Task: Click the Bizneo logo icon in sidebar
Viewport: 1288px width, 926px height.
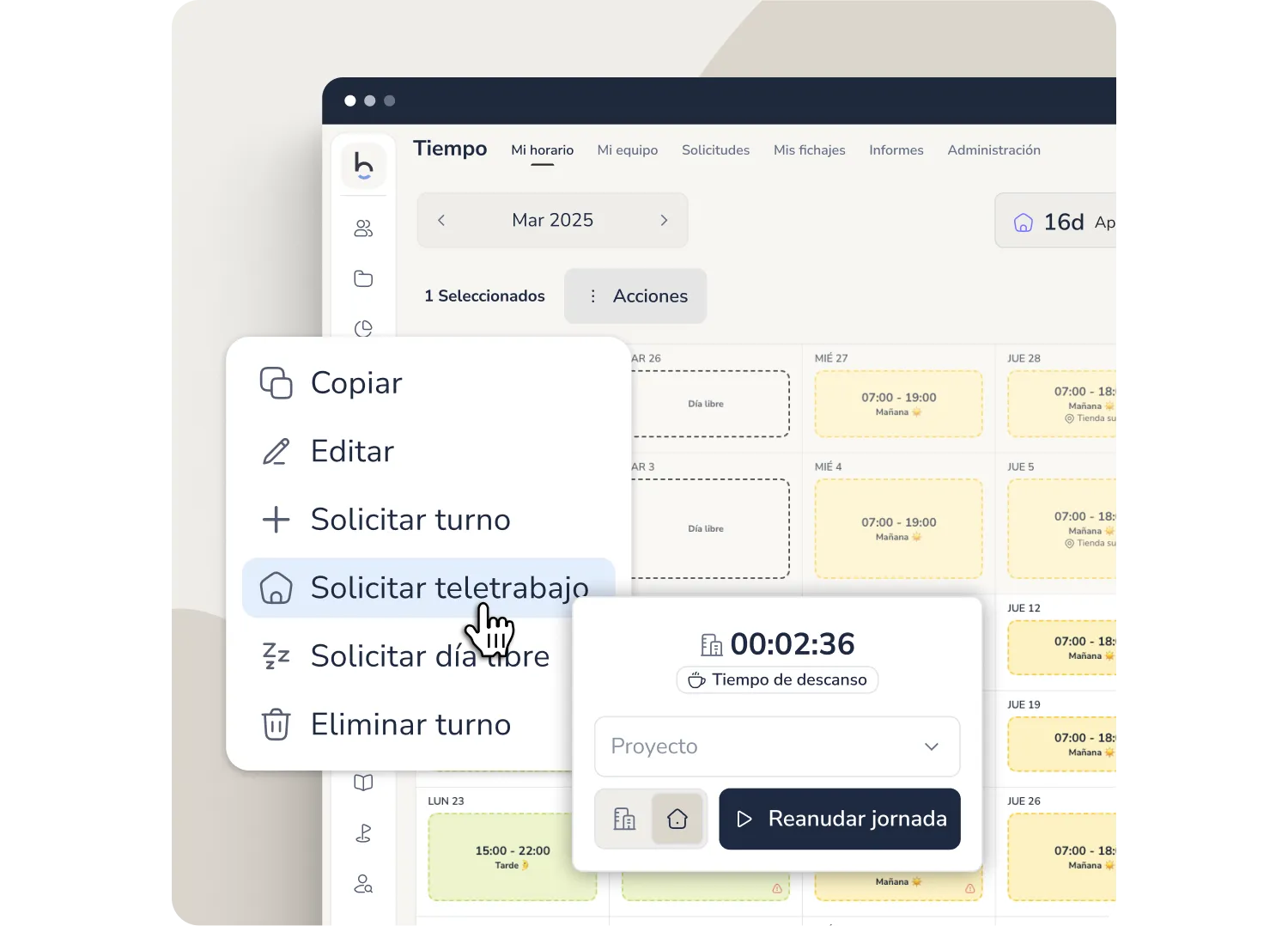Action: point(363,164)
